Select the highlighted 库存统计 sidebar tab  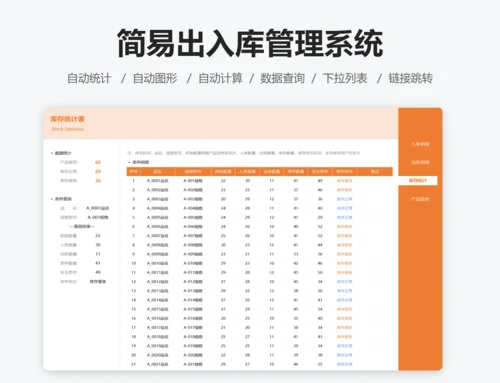click(x=418, y=180)
